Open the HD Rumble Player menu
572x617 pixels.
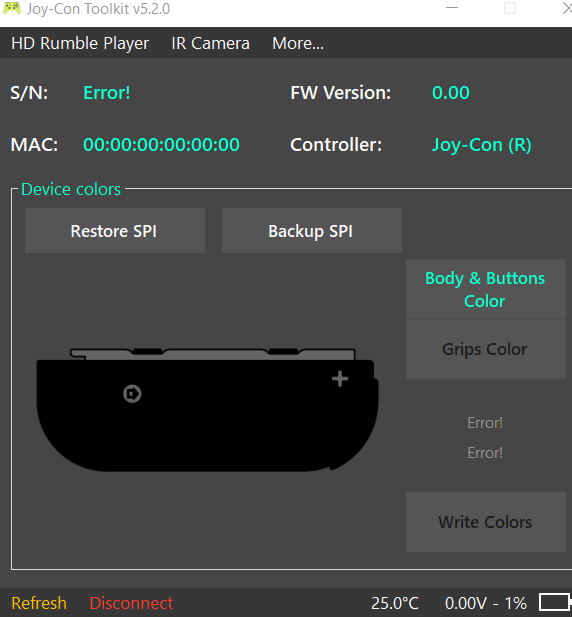[x=80, y=43]
